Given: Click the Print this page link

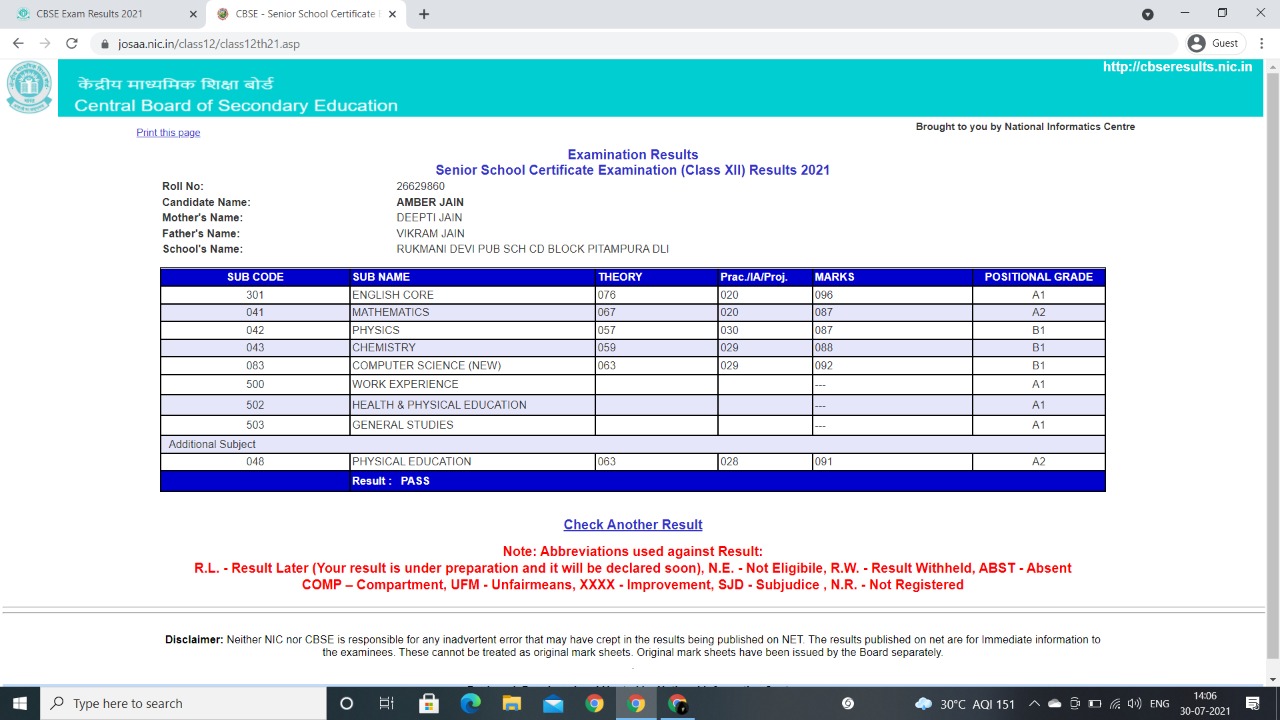Looking at the screenshot, I should [168, 133].
